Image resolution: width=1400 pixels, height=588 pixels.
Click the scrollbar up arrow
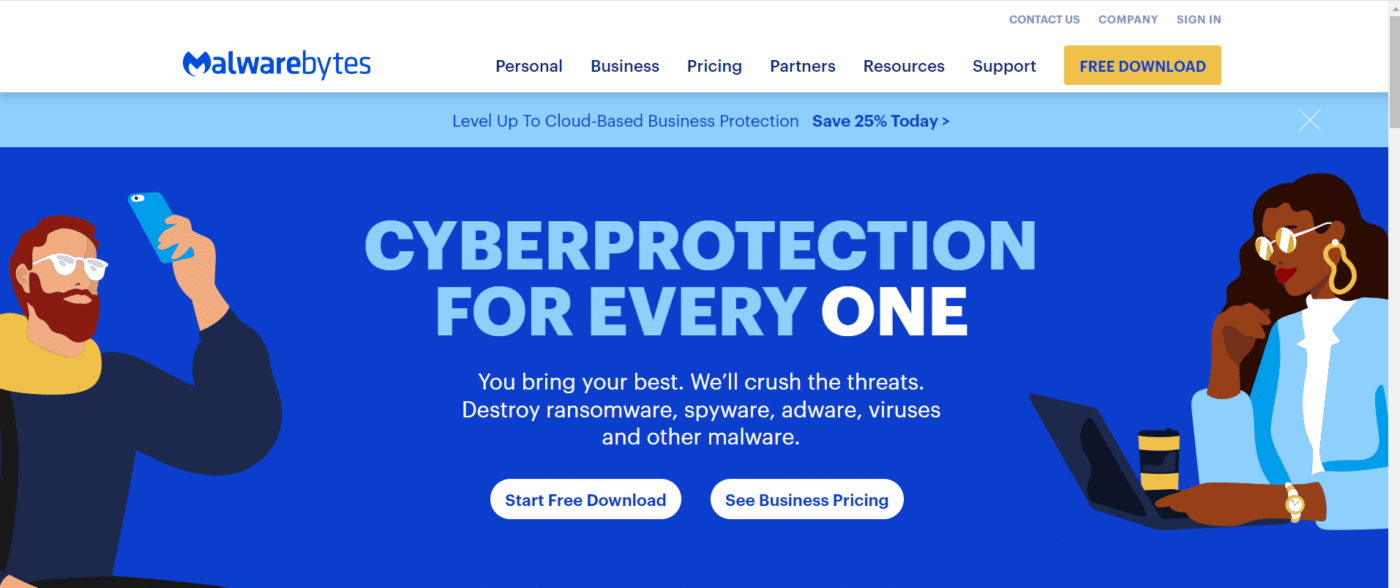point(1393,8)
